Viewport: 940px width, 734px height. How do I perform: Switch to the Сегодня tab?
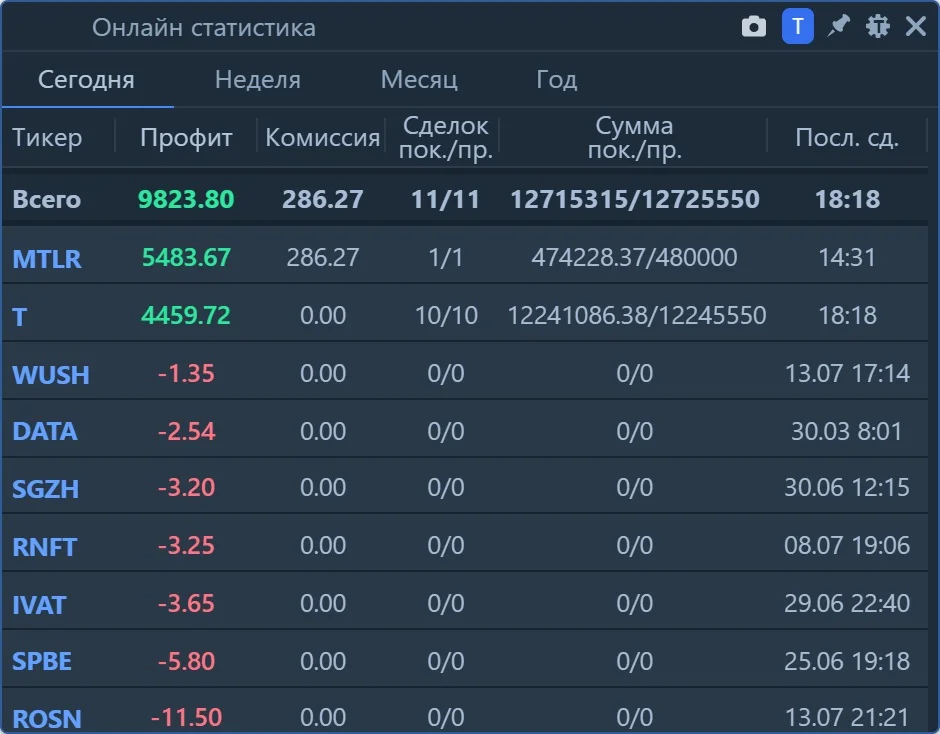86,80
